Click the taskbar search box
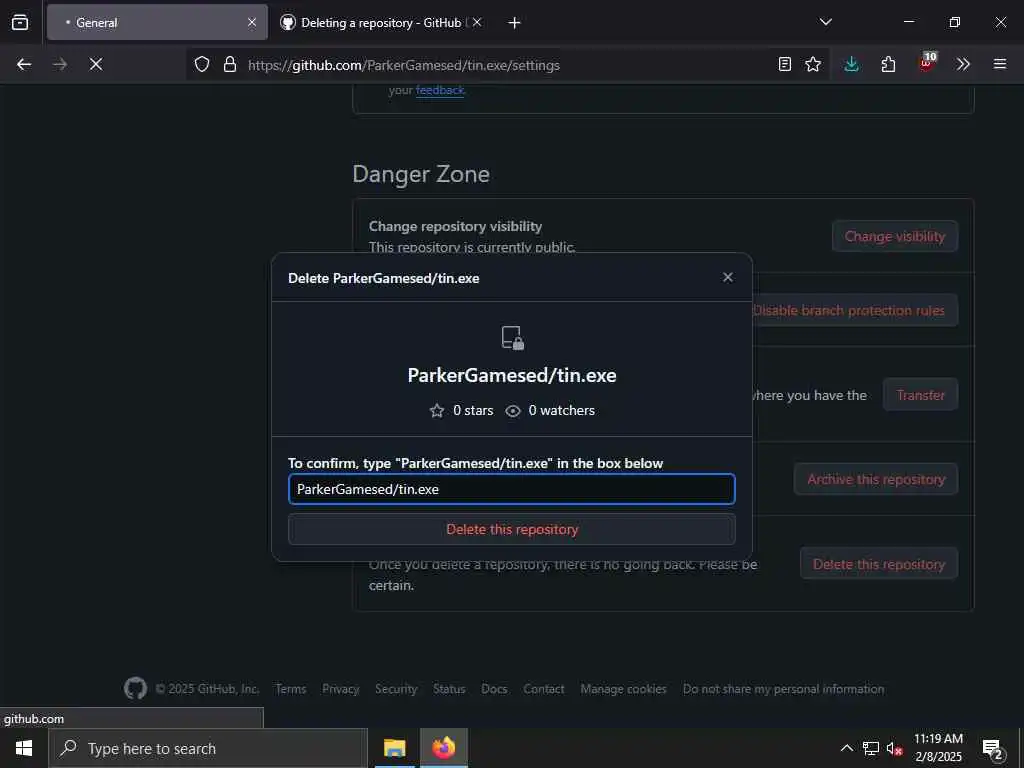 pos(208,748)
